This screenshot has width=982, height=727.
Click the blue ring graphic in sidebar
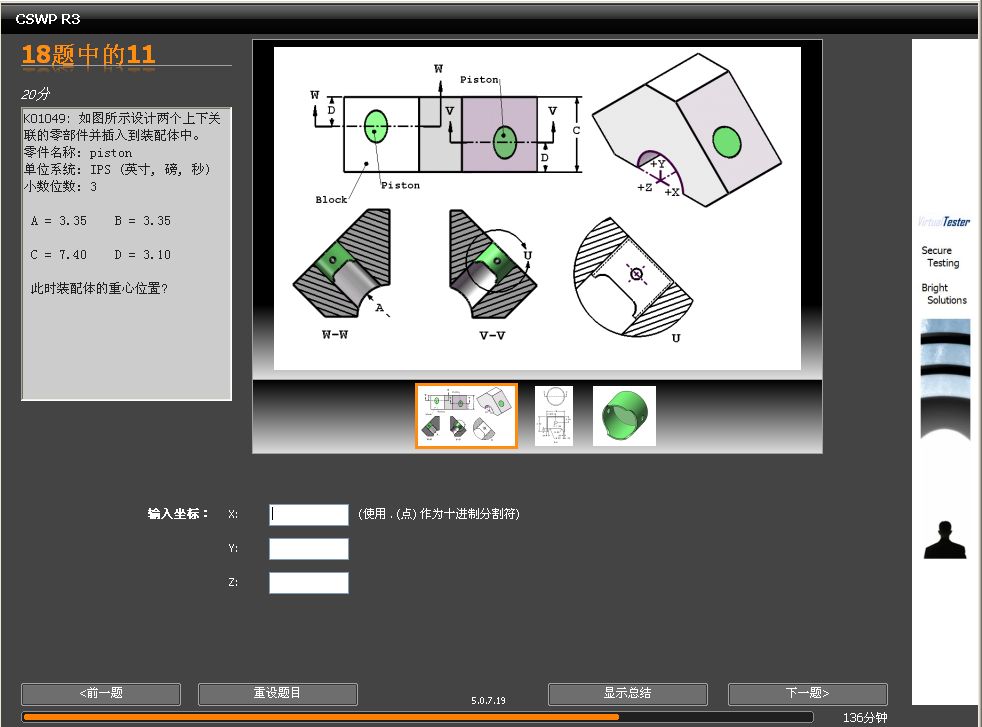point(945,379)
